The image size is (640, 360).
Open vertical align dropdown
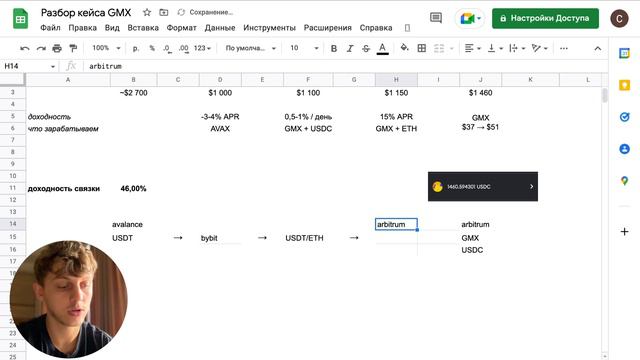[495, 49]
